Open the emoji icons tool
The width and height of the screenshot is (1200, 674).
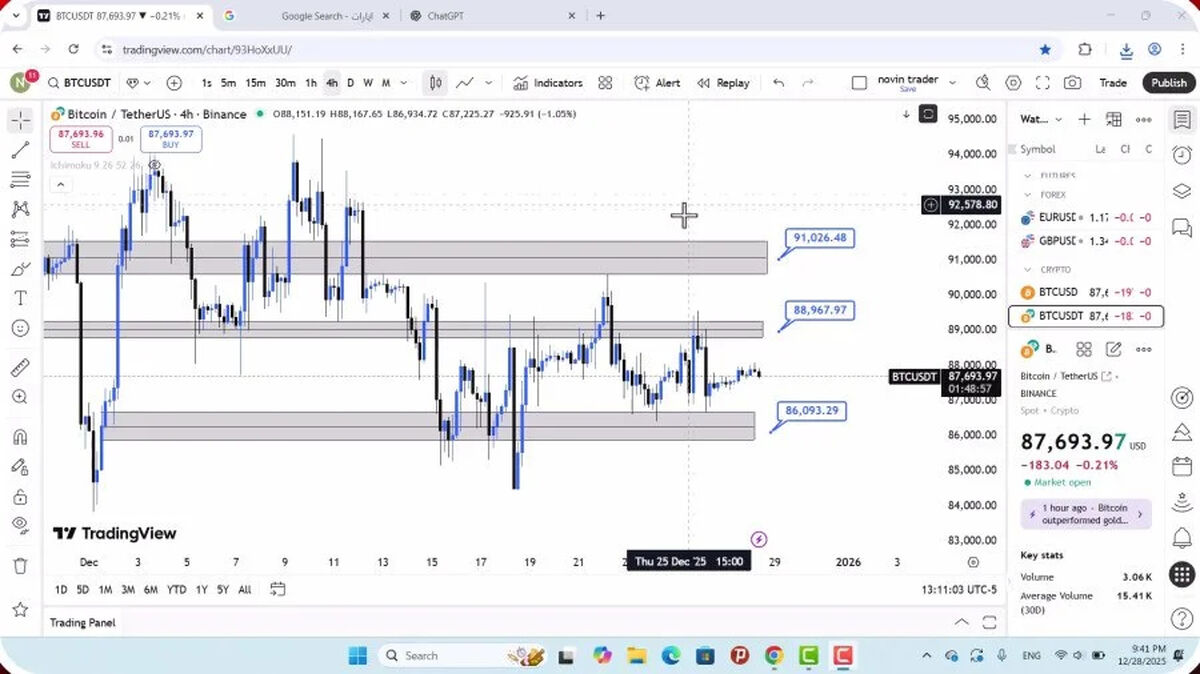coord(20,328)
